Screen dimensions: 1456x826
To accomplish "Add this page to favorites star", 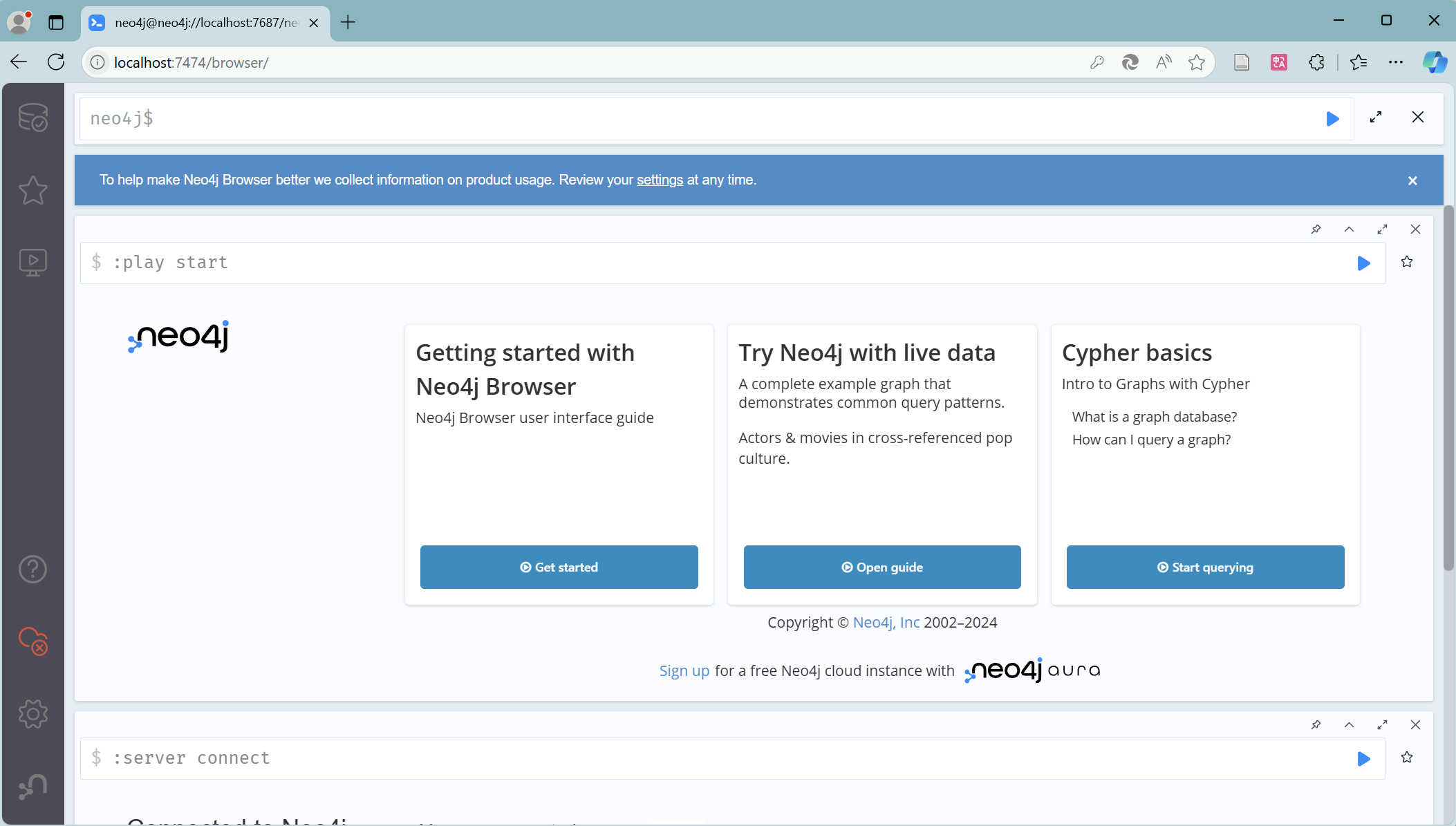I will 1197,62.
